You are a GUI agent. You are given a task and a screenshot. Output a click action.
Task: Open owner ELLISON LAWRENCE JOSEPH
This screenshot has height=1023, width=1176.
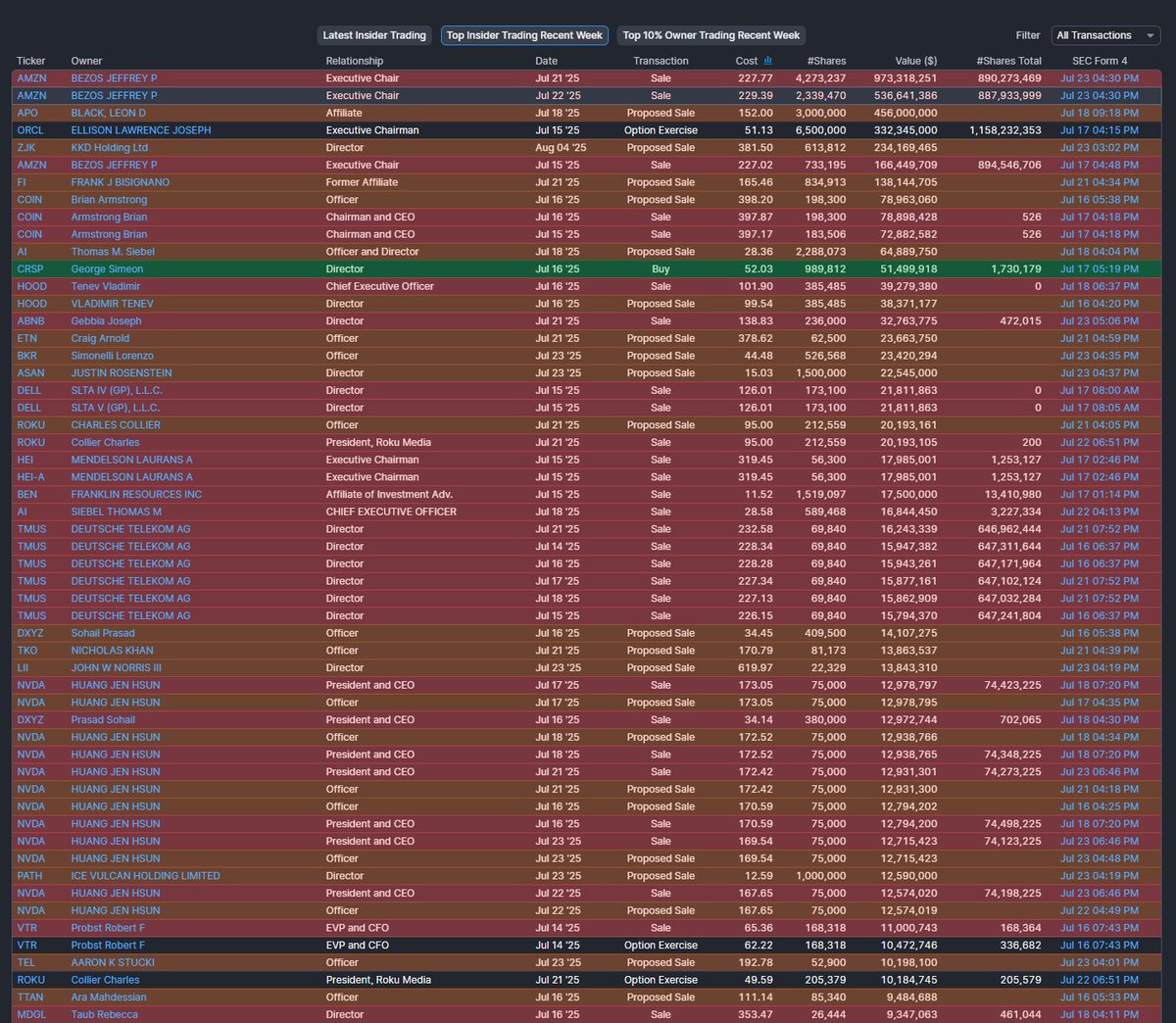coord(141,130)
